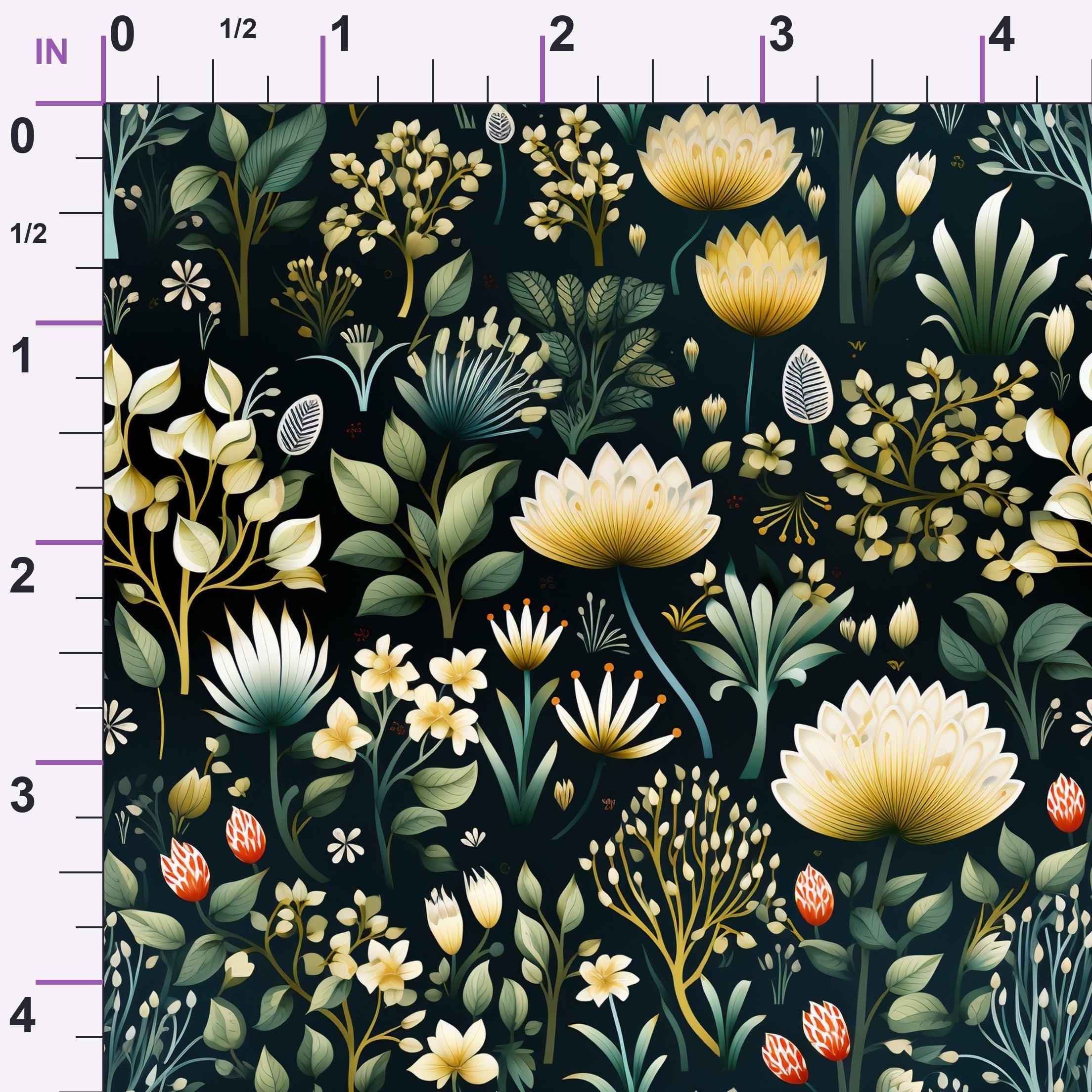1092x1092 pixels.
Task: Click the "1" label on the vertical ruler
Action: (22, 356)
